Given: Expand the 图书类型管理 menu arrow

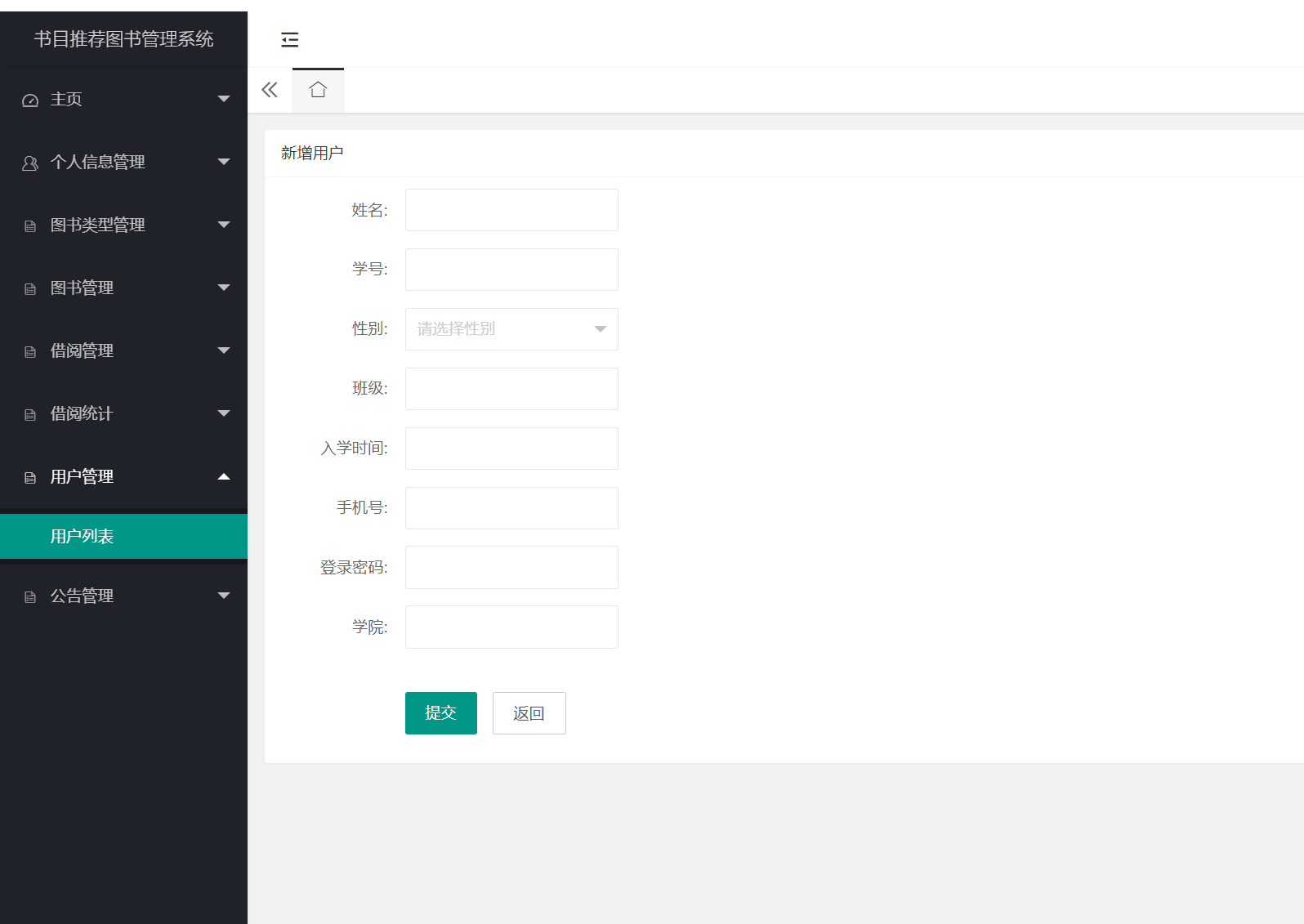Looking at the screenshot, I should [x=224, y=225].
